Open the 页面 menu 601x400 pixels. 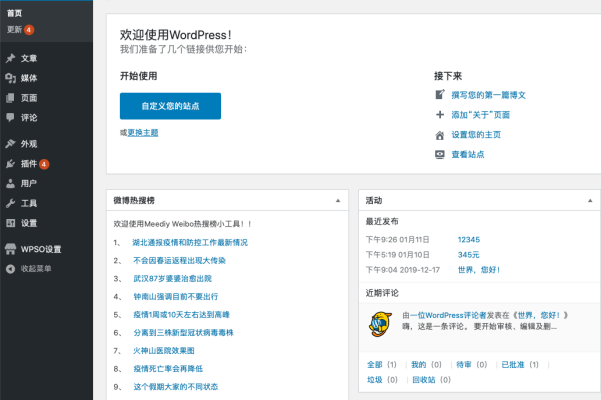(29, 98)
